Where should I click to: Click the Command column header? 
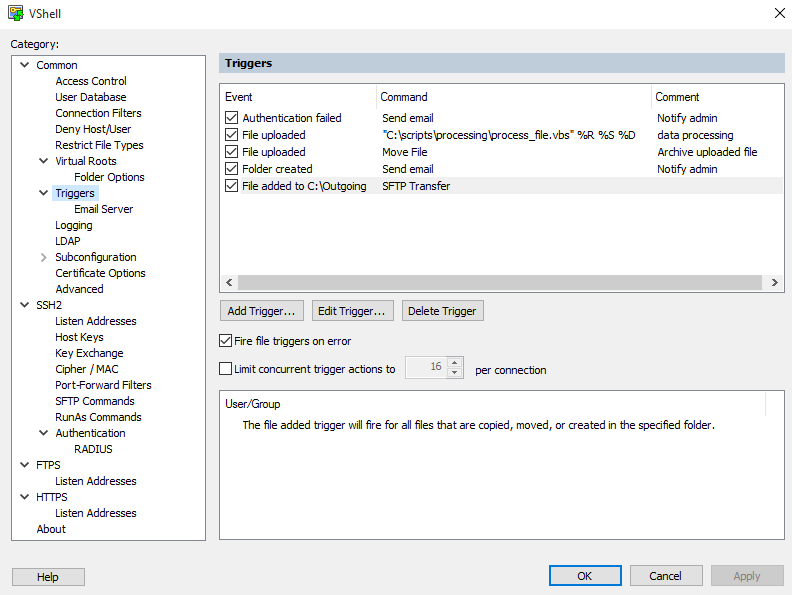514,97
